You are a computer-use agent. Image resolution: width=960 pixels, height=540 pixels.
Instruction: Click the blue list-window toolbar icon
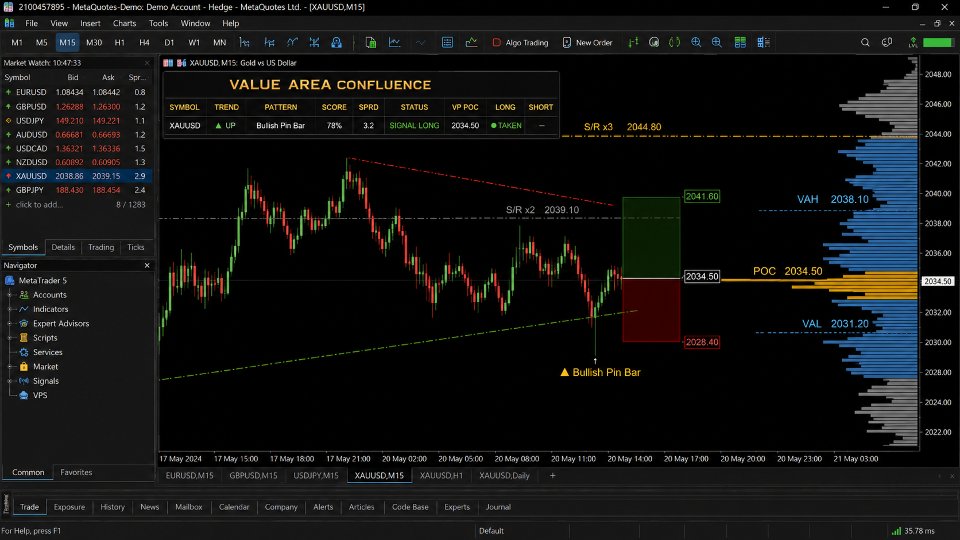pyautogui.click(x=448, y=42)
